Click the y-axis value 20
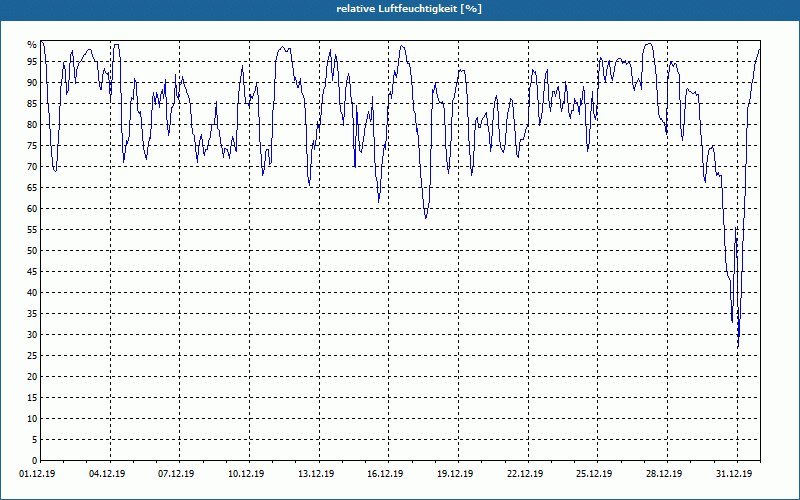The height and width of the screenshot is (500, 800). pos(32,377)
